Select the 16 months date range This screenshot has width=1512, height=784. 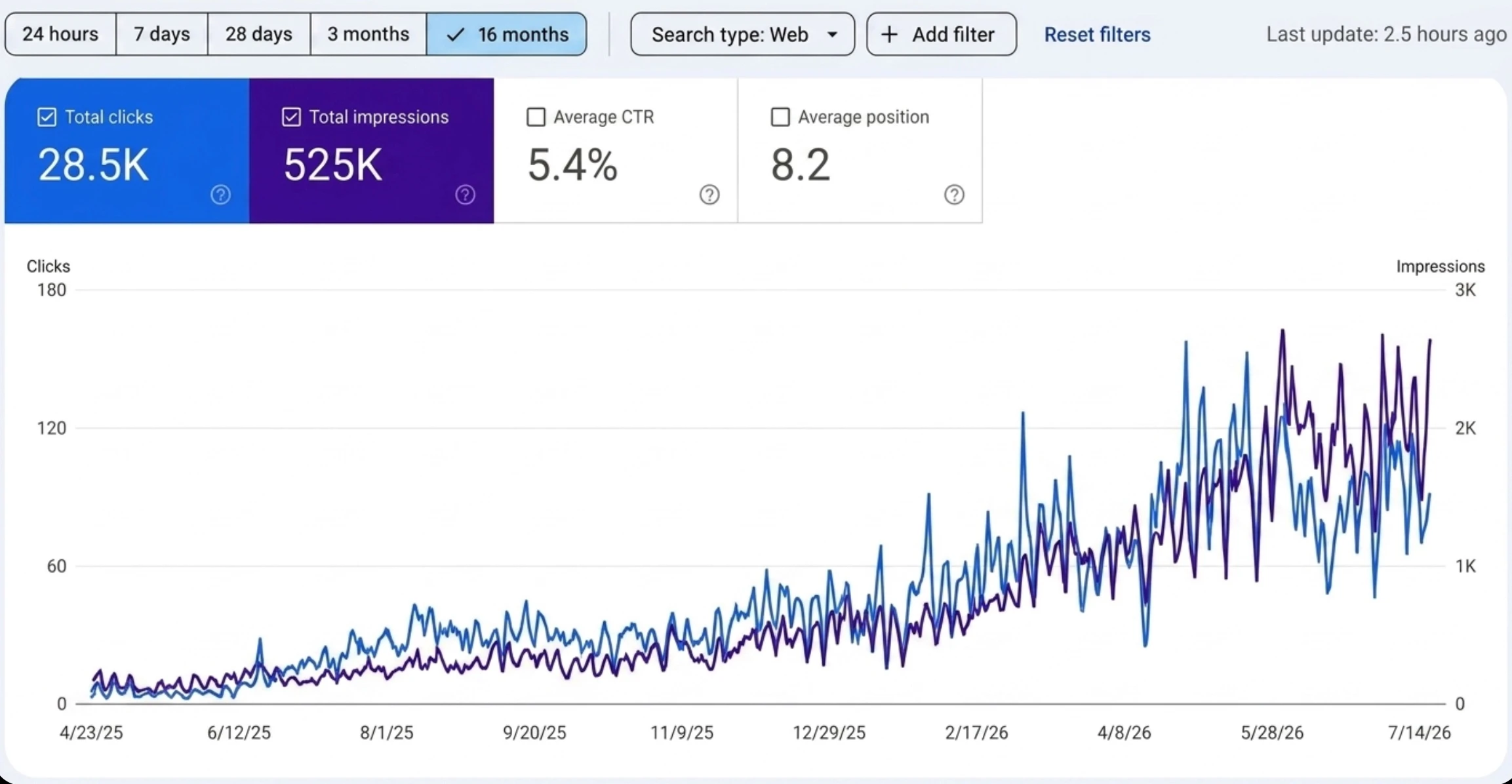tap(507, 34)
